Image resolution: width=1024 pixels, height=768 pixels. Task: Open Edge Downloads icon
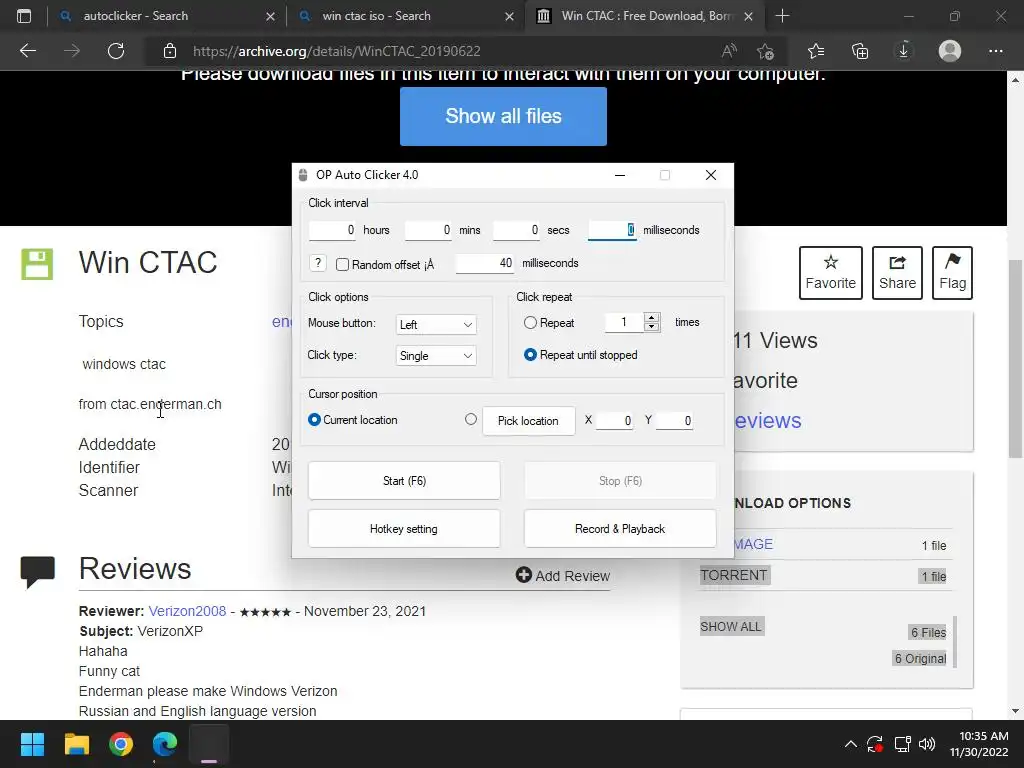pyautogui.click(x=904, y=51)
